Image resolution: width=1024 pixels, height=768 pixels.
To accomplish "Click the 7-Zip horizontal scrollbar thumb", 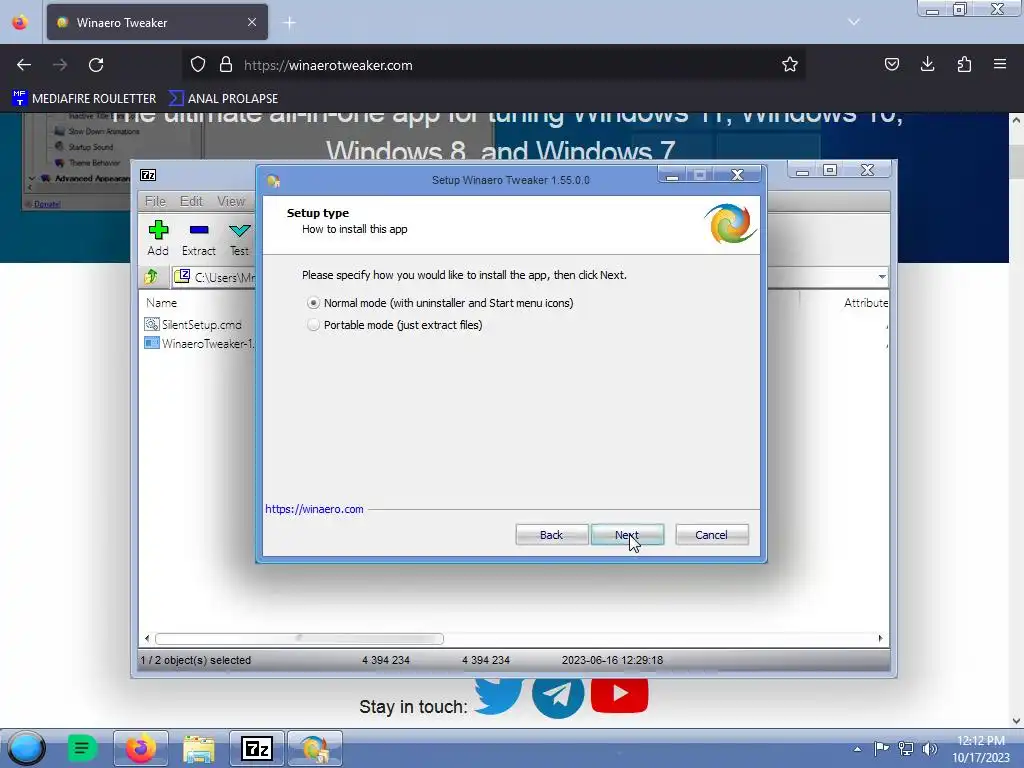I will (x=300, y=638).
